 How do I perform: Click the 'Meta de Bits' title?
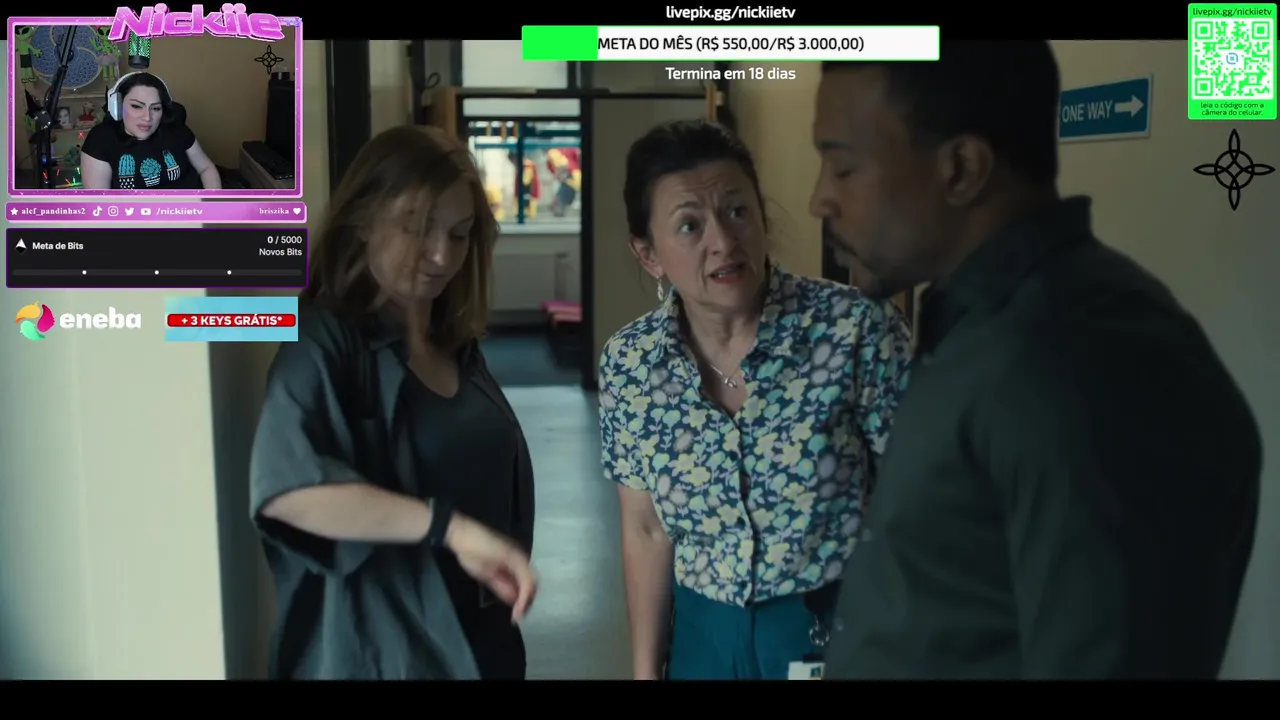(58, 245)
